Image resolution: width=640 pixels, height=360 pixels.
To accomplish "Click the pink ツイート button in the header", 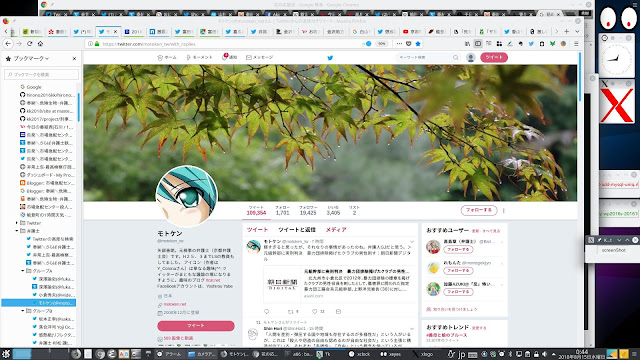I will point(494,58).
